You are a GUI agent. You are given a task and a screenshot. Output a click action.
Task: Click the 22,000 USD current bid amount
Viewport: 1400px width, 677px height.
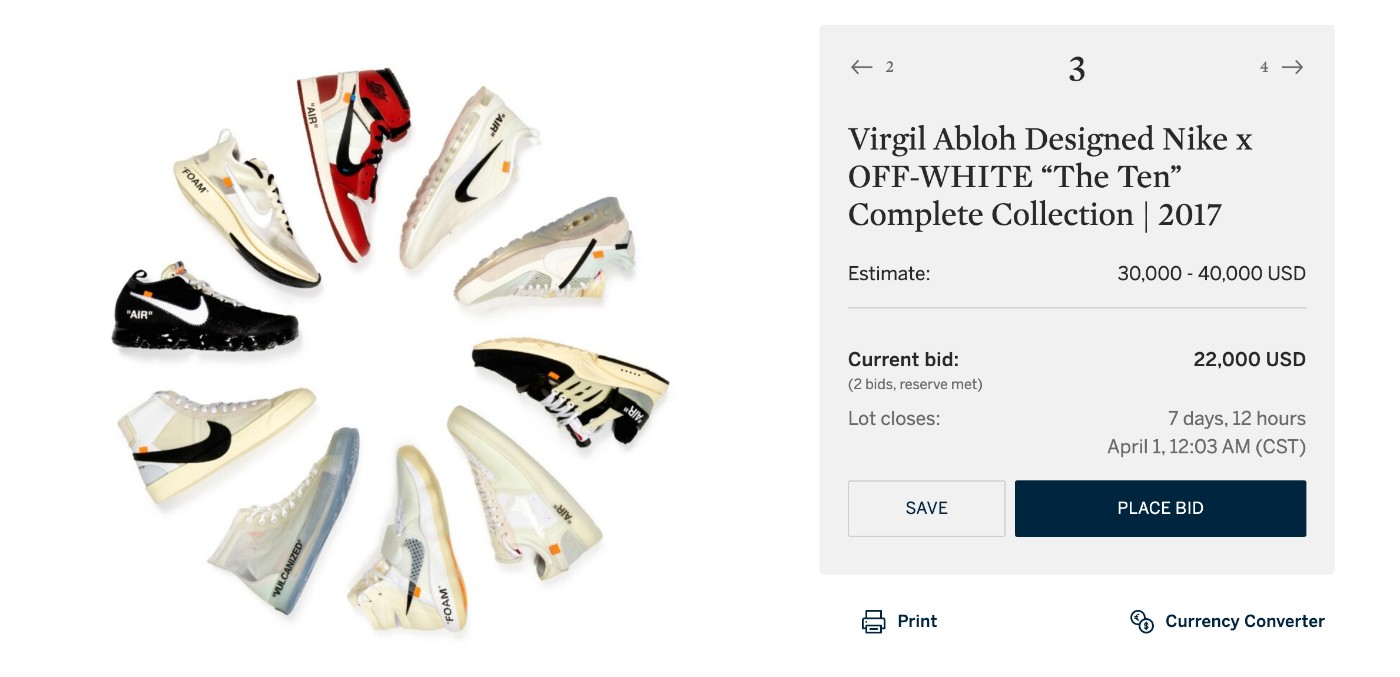point(1249,360)
